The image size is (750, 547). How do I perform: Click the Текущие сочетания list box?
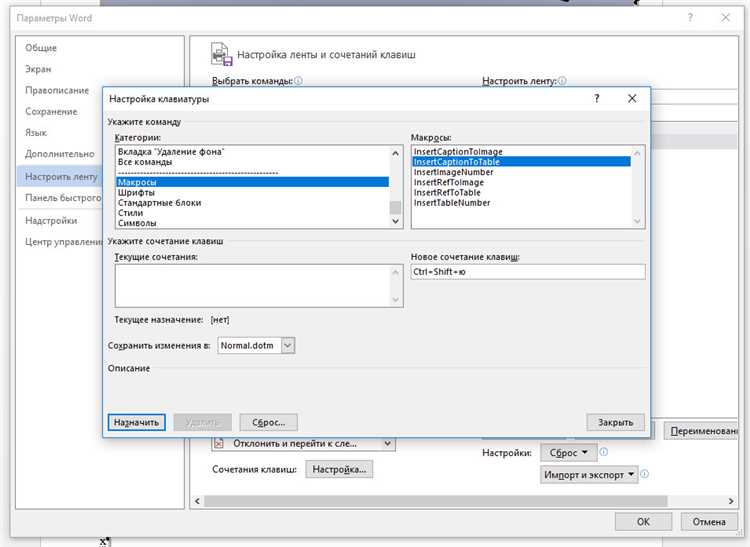[x=259, y=285]
